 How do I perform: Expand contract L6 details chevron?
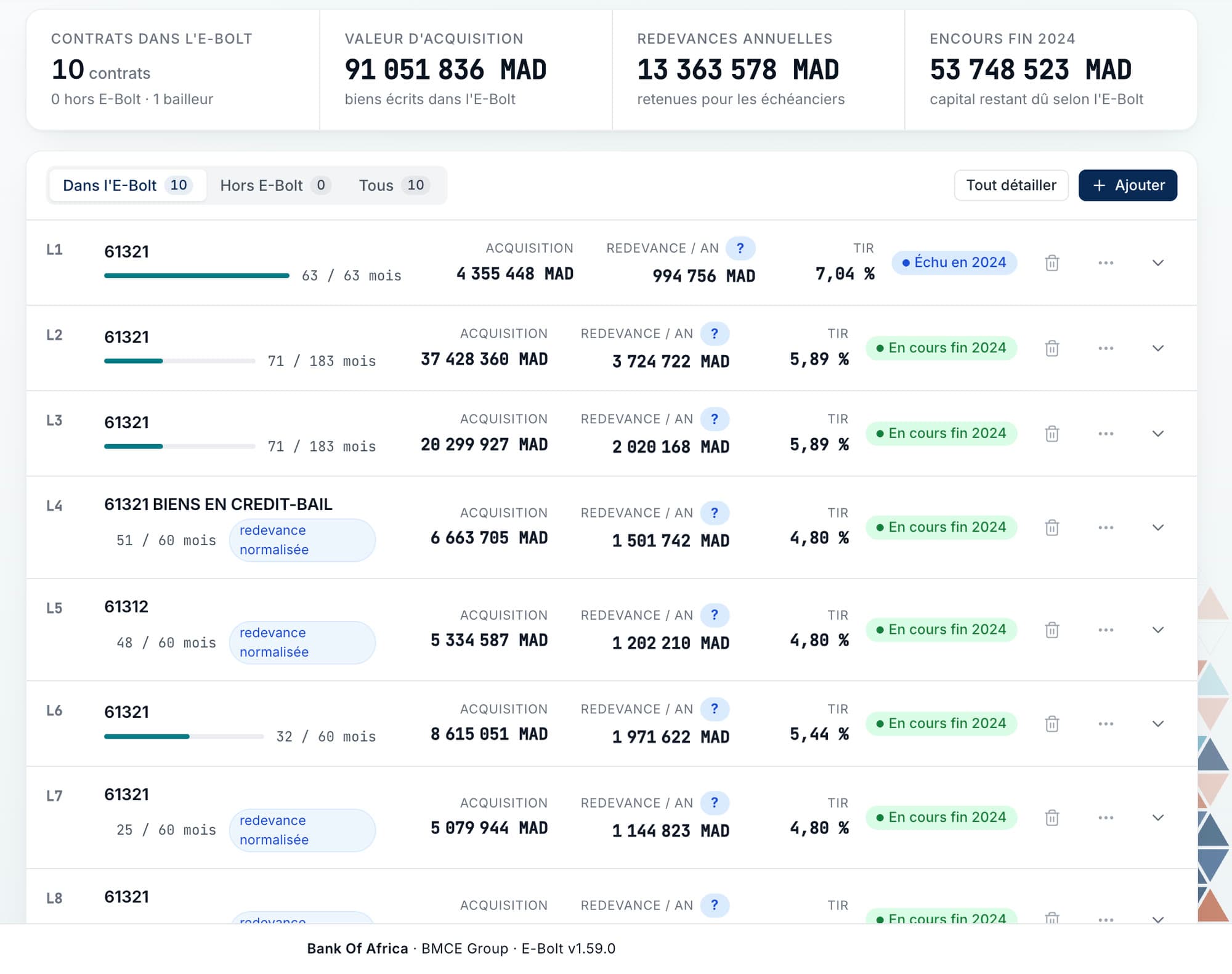tap(1158, 724)
